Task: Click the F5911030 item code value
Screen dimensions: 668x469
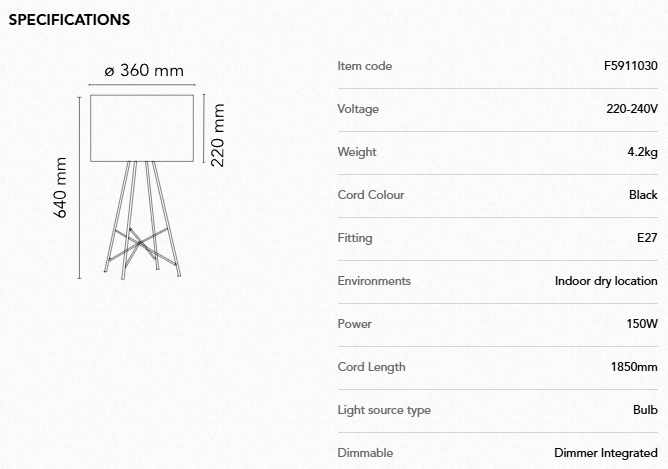Action: (630, 66)
